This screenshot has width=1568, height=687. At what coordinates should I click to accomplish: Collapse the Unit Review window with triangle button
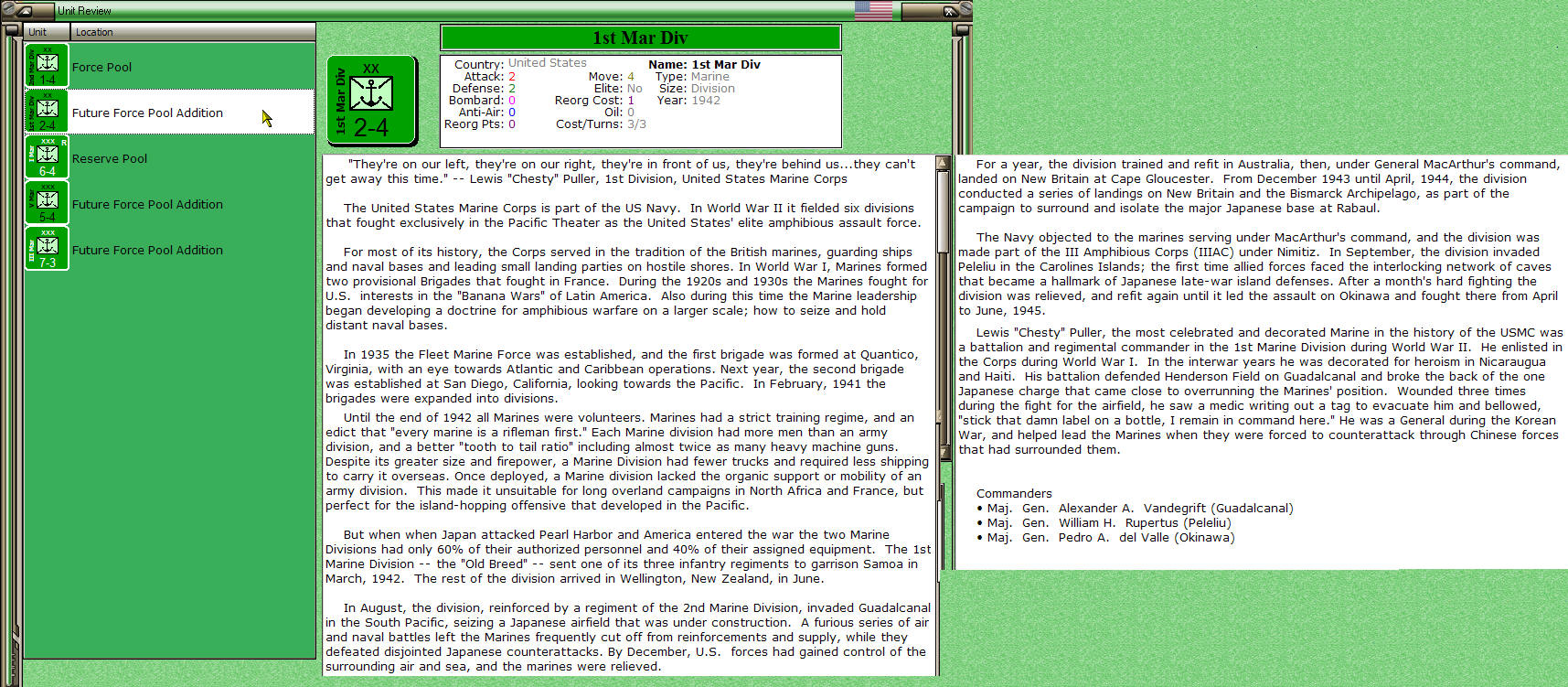(24, 11)
